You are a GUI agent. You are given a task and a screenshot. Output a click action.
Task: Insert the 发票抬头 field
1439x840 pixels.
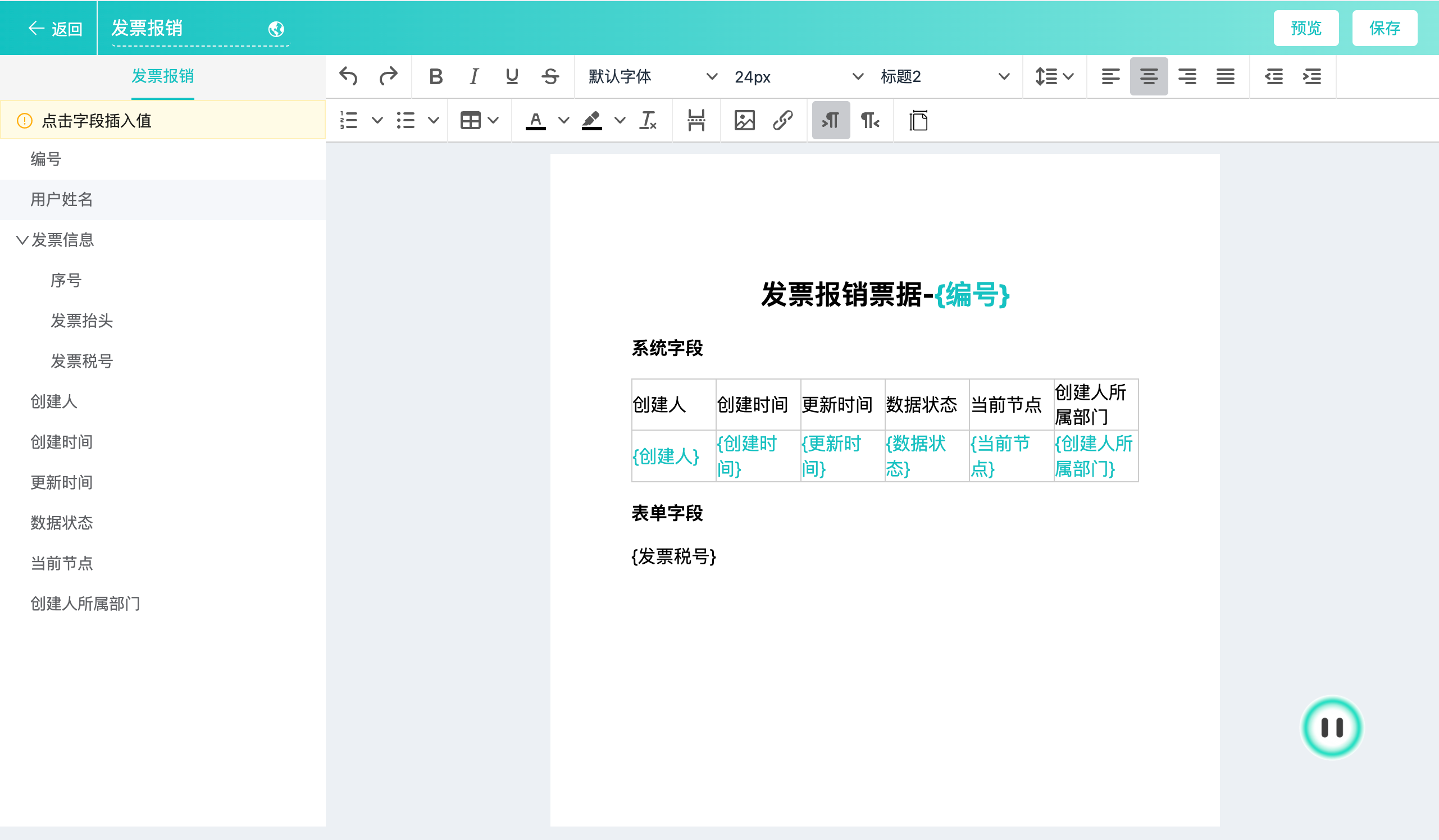163,321
